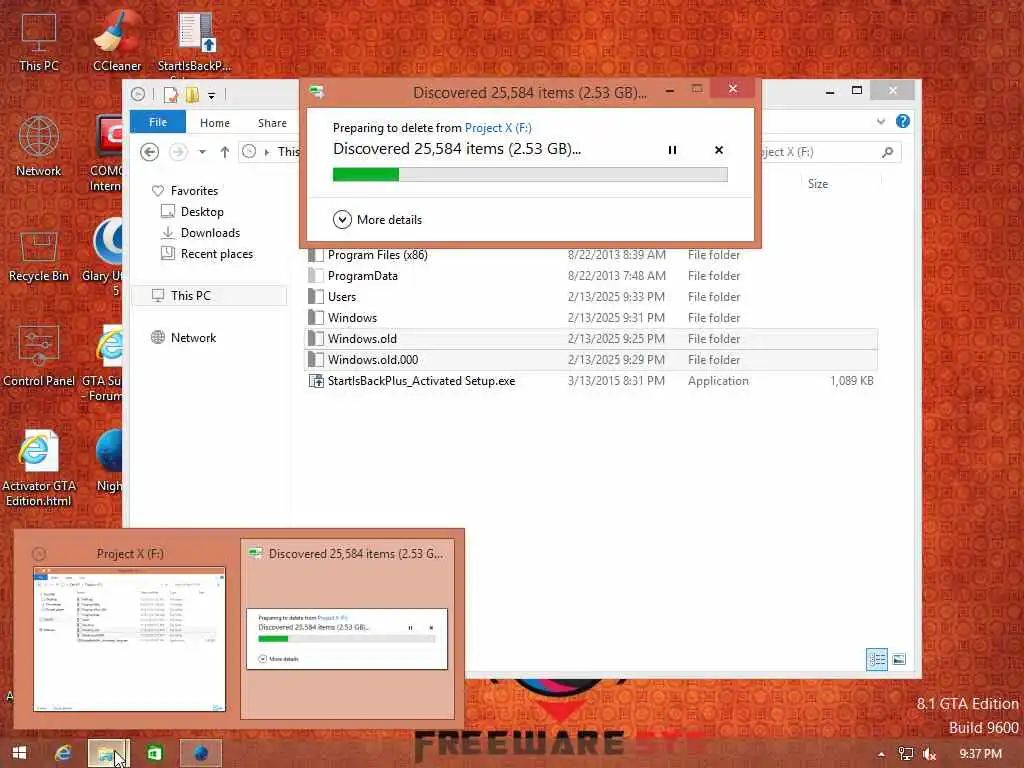Screen dimensions: 1024x768
Task: Go up one folder level
Action: point(225,152)
